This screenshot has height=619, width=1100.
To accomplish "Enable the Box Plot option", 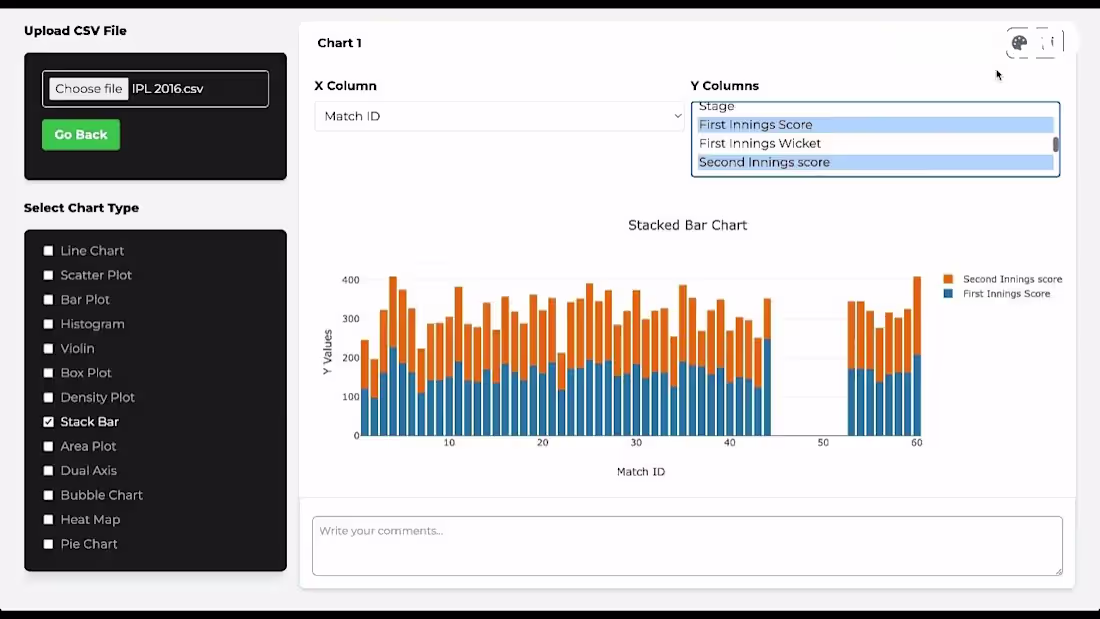I will pos(48,372).
